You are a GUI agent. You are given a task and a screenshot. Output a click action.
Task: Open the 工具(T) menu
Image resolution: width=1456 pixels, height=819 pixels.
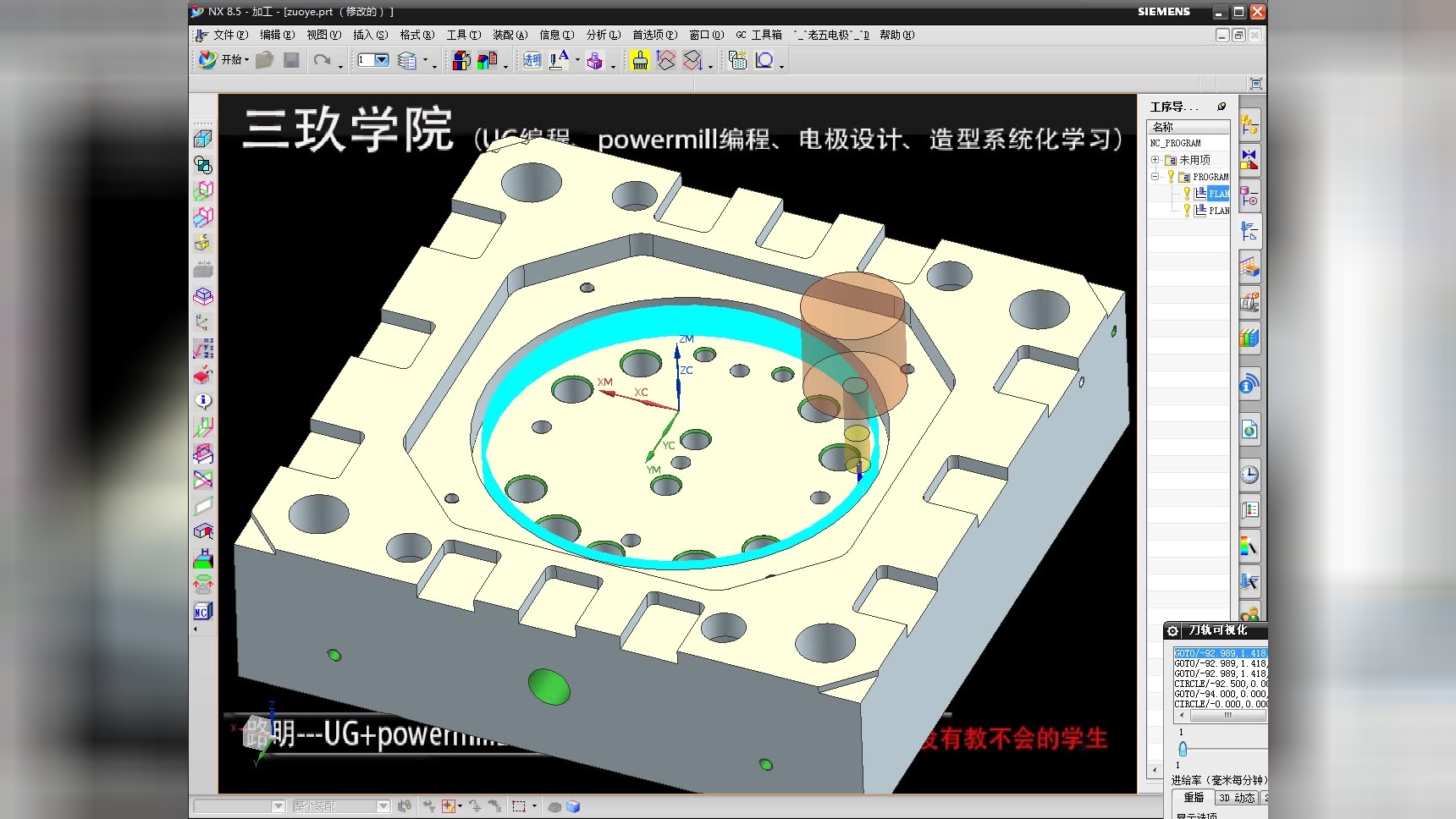(x=463, y=35)
